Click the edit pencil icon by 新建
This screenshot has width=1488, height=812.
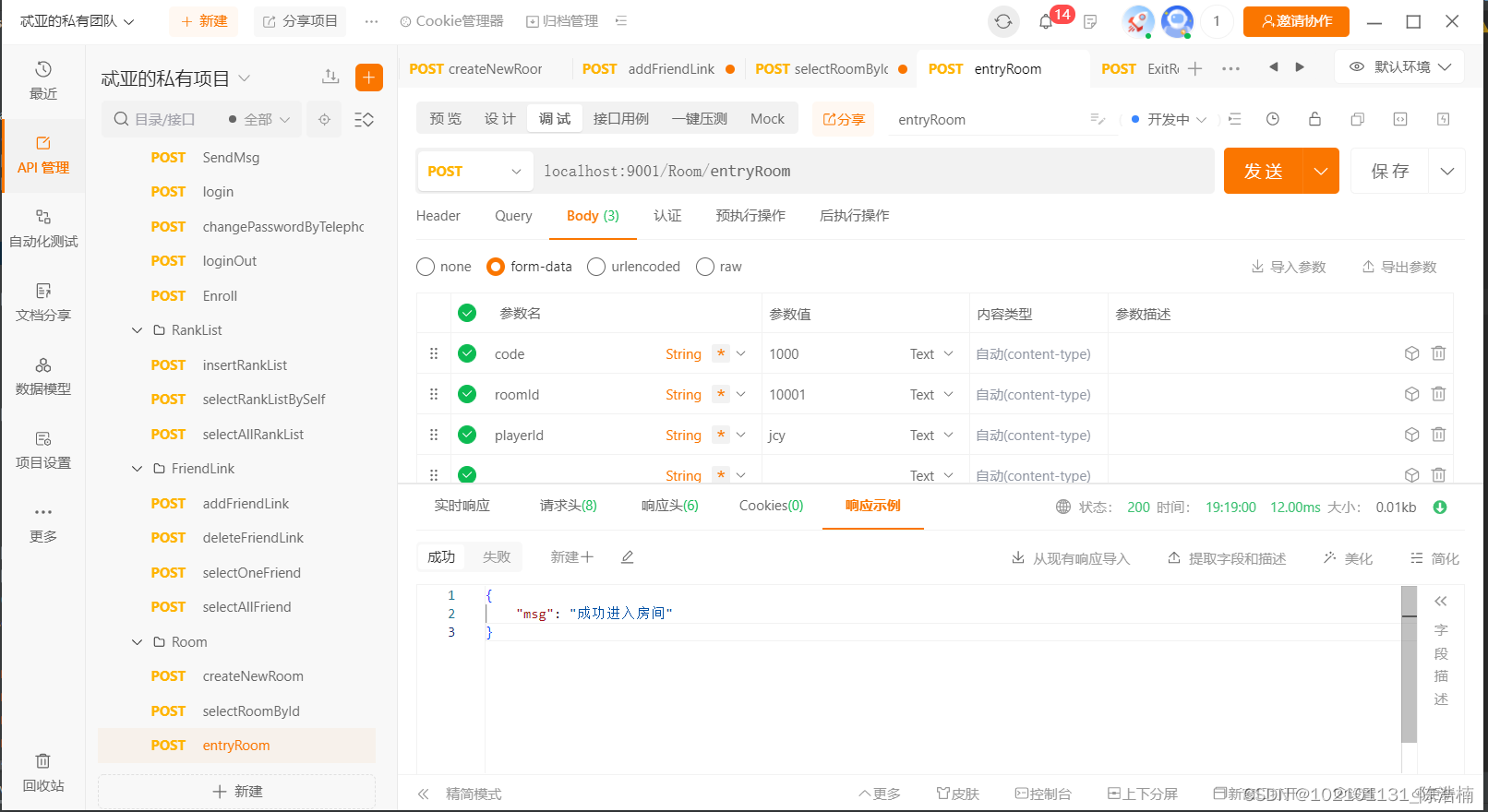pyautogui.click(x=628, y=556)
